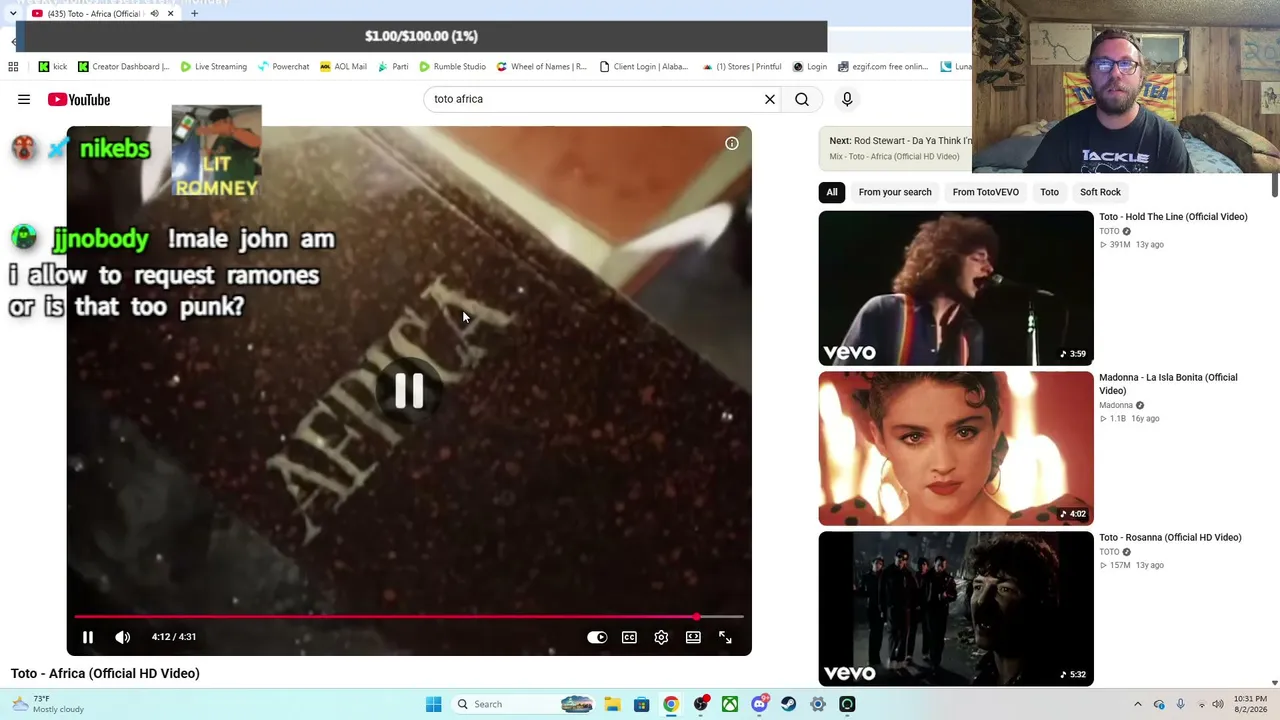
Task: Open the TOTO channel under Hold The Line
Action: 1109,231
